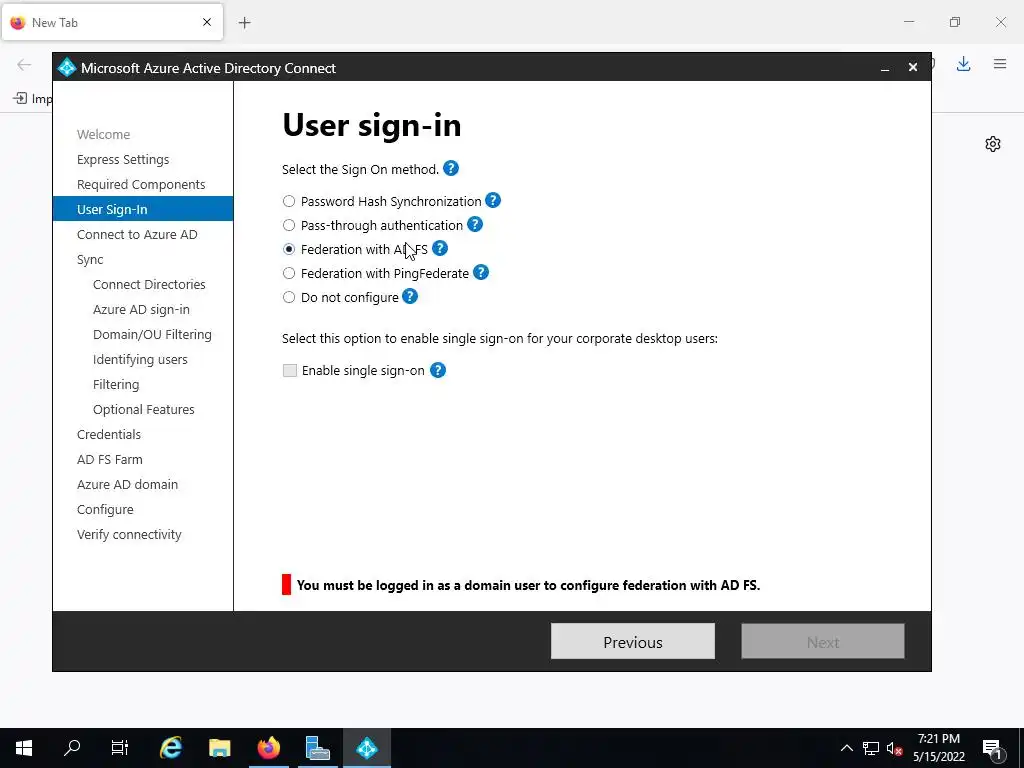Open File Explorer from taskbar
This screenshot has width=1024, height=768.
tap(219, 748)
